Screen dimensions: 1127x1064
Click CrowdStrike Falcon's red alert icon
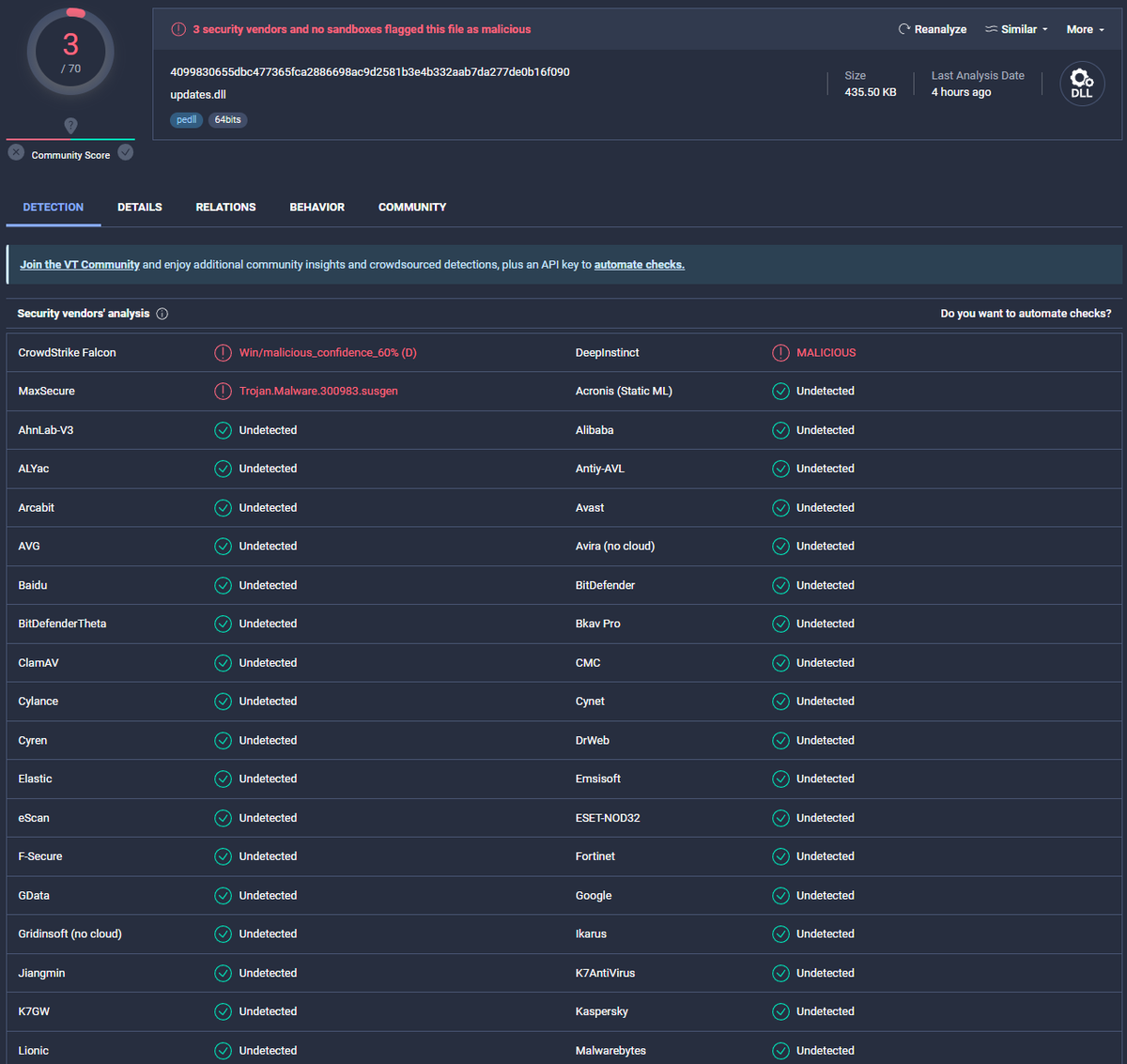(223, 353)
